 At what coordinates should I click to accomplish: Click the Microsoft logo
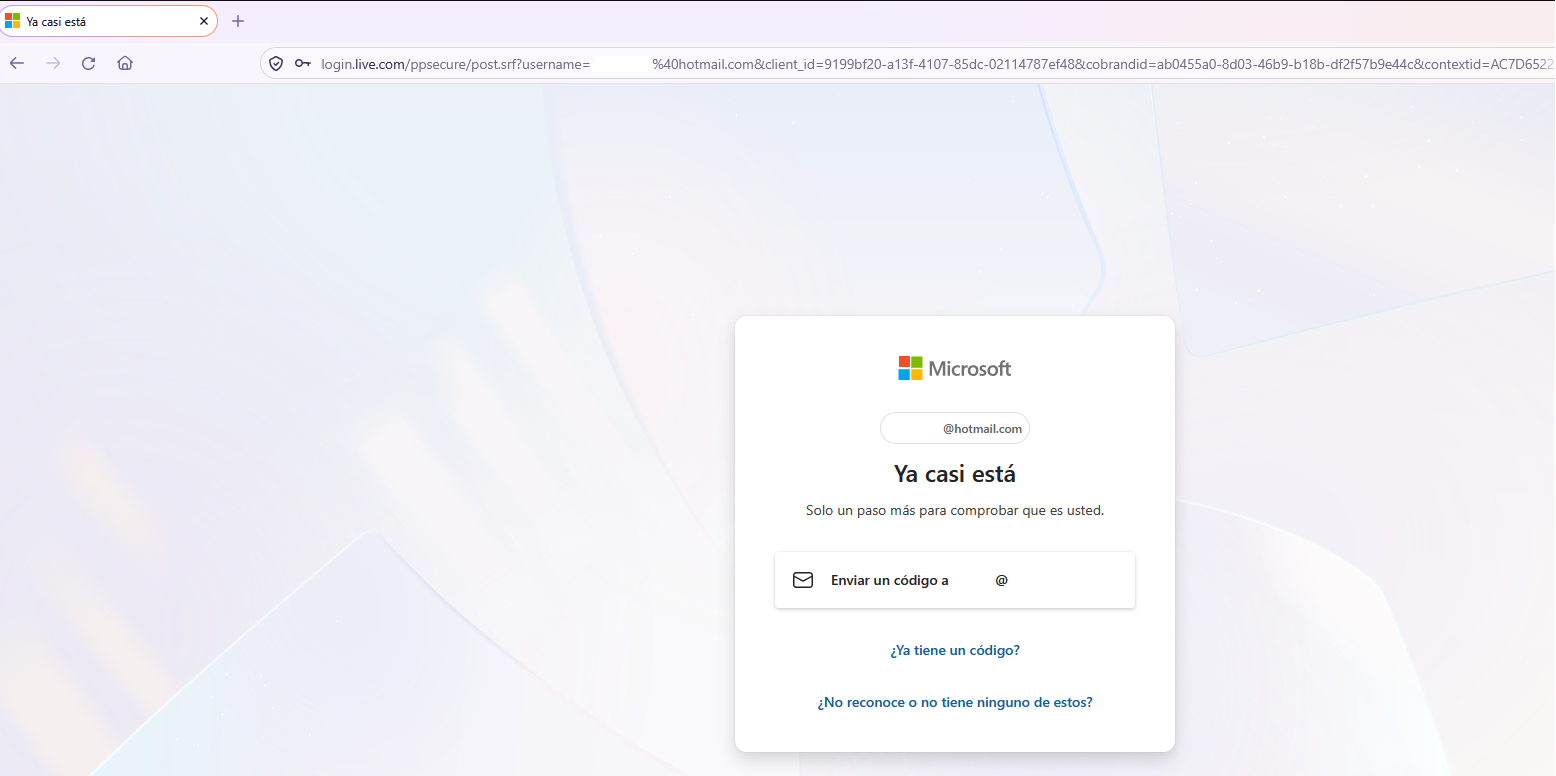(x=954, y=368)
